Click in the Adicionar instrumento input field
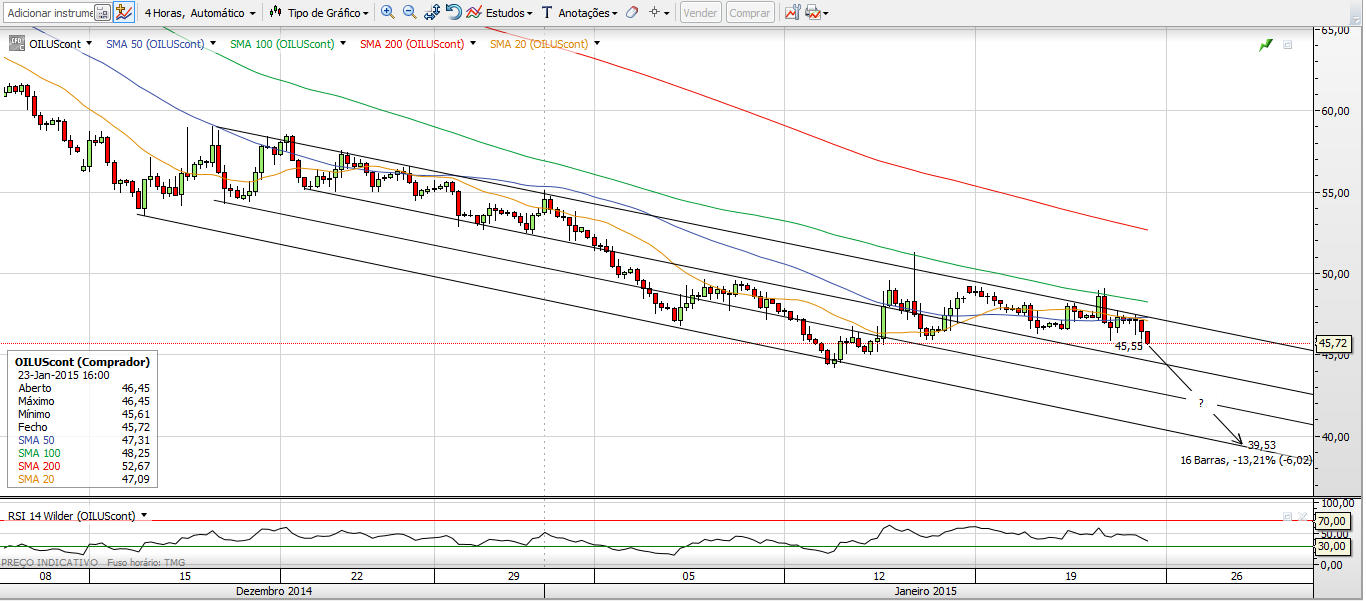Screen dimensions: 1366x601 (49, 13)
